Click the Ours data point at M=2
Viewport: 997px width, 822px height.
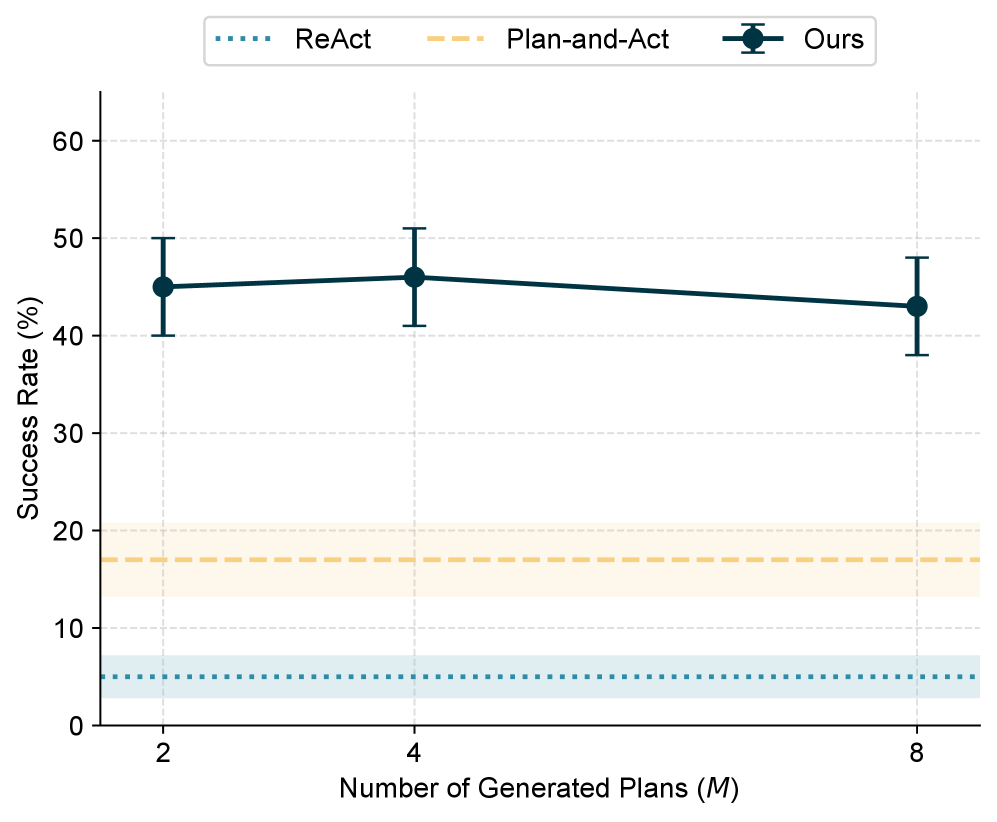(x=163, y=287)
